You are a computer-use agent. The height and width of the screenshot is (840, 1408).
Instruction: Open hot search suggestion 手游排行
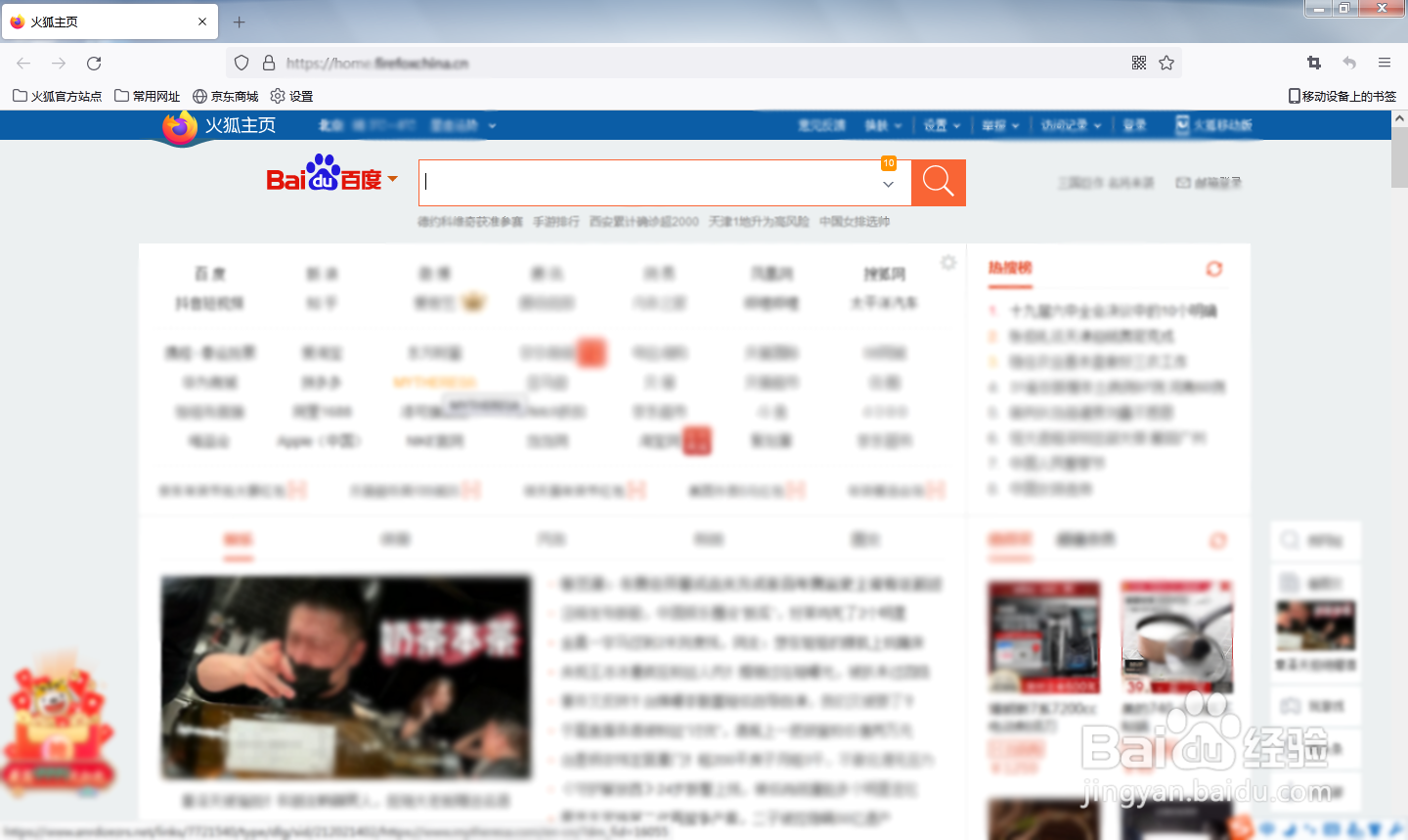[x=556, y=222]
